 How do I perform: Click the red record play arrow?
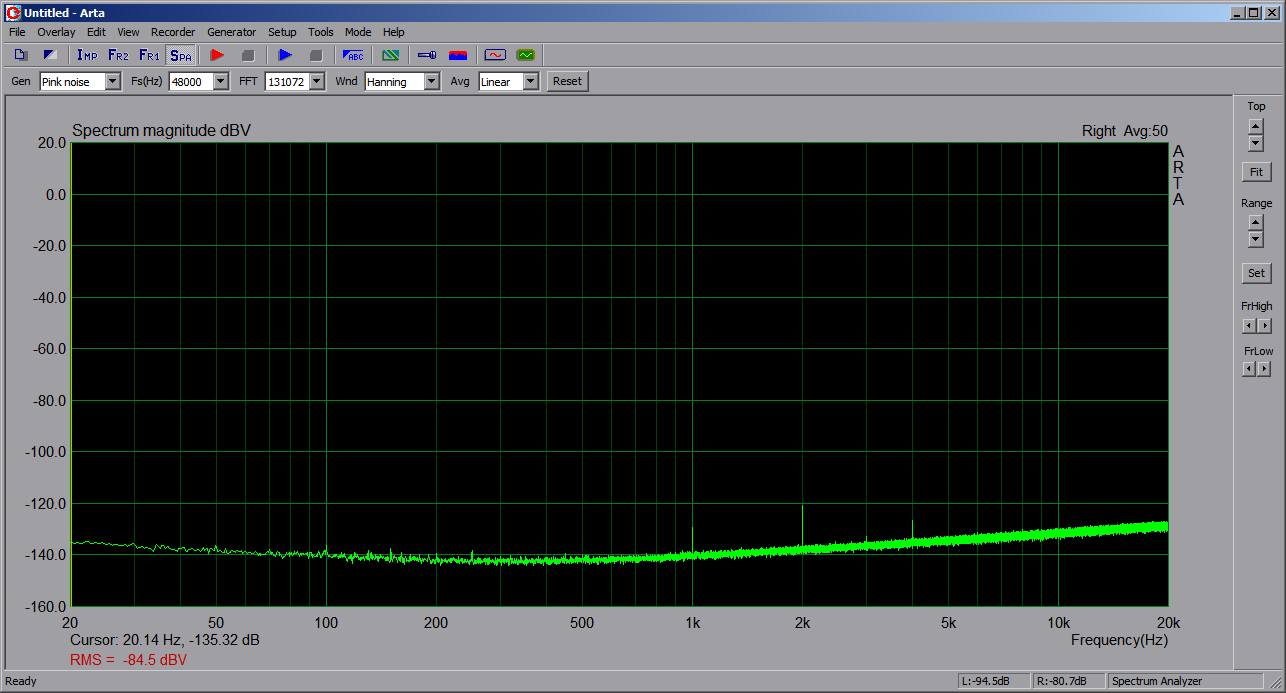coord(217,55)
